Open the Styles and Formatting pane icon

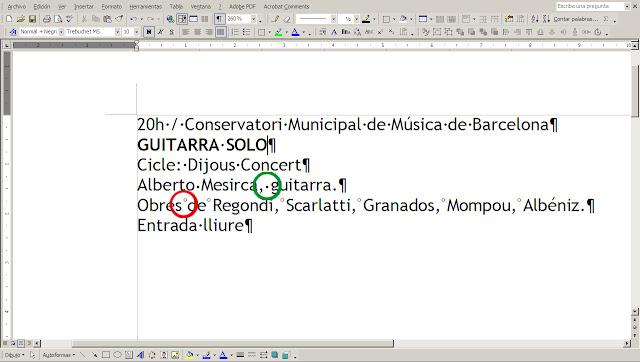(x=12, y=32)
